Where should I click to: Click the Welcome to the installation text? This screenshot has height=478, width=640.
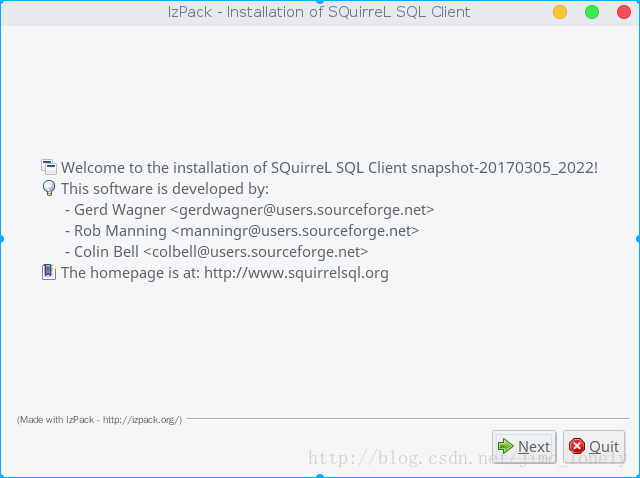329,168
